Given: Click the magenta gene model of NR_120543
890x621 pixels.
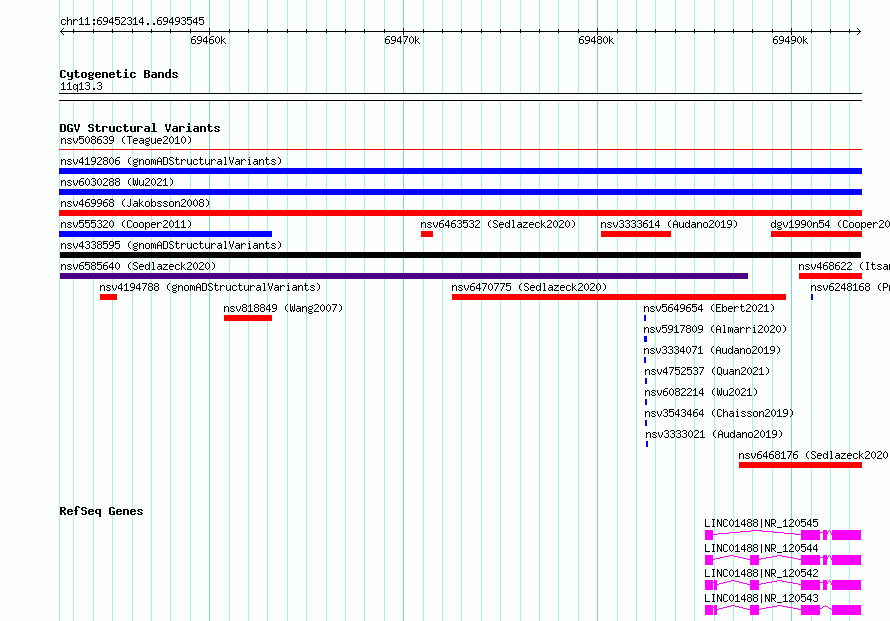Looking at the screenshot, I should click(x=783, y=610).
